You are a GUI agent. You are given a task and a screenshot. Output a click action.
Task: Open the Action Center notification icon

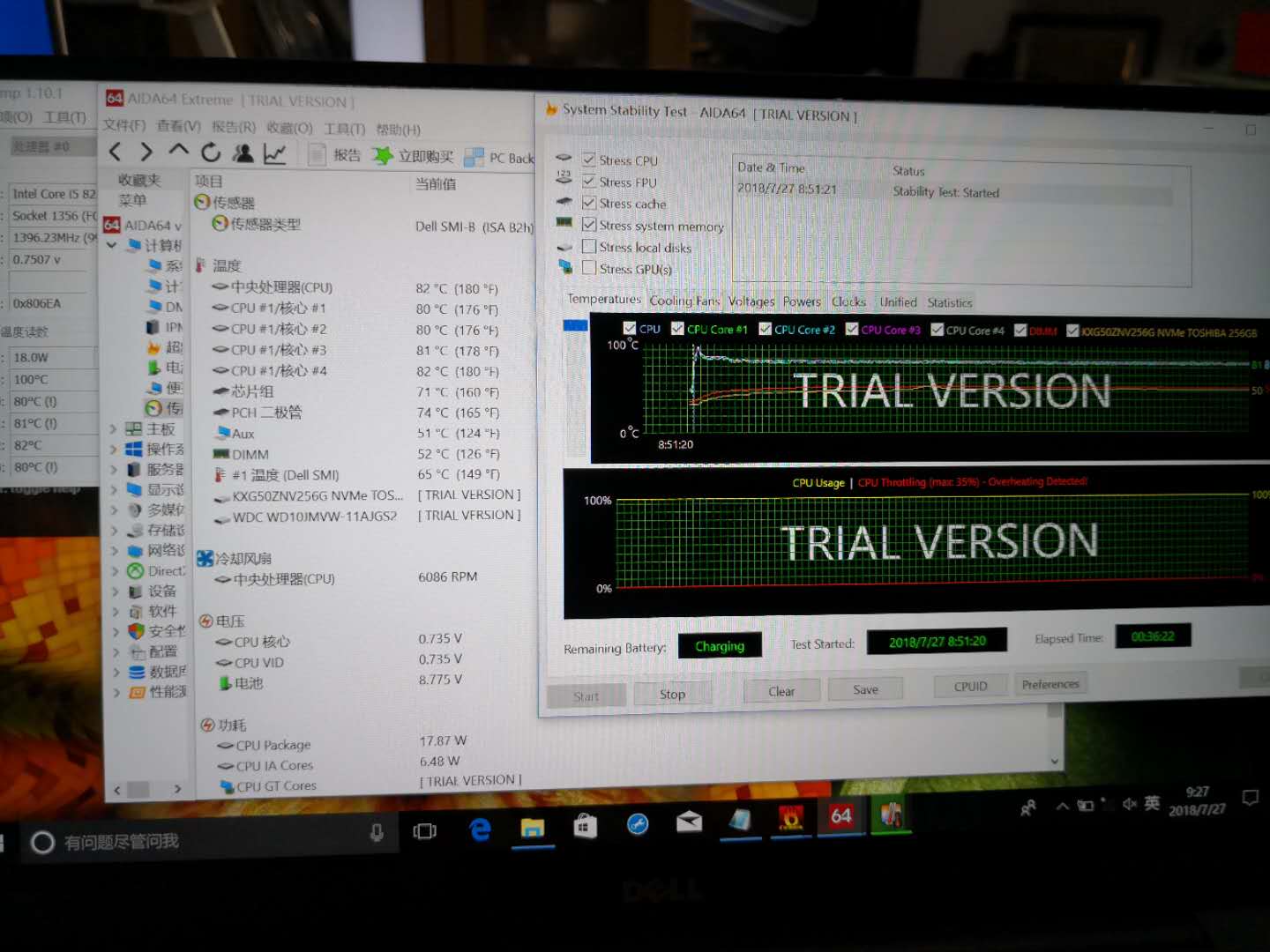click(x=1250, y=798)
